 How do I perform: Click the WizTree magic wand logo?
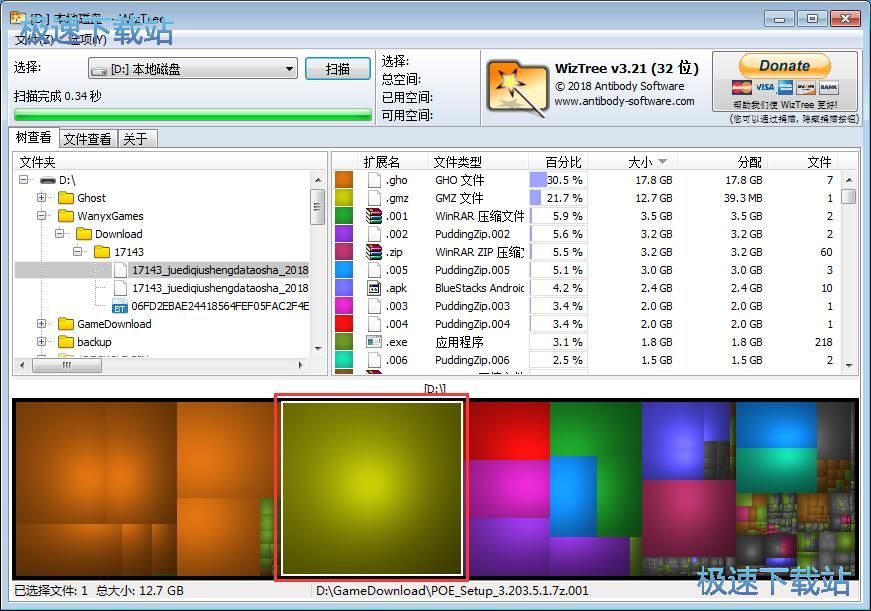click(x=517, y=86)
